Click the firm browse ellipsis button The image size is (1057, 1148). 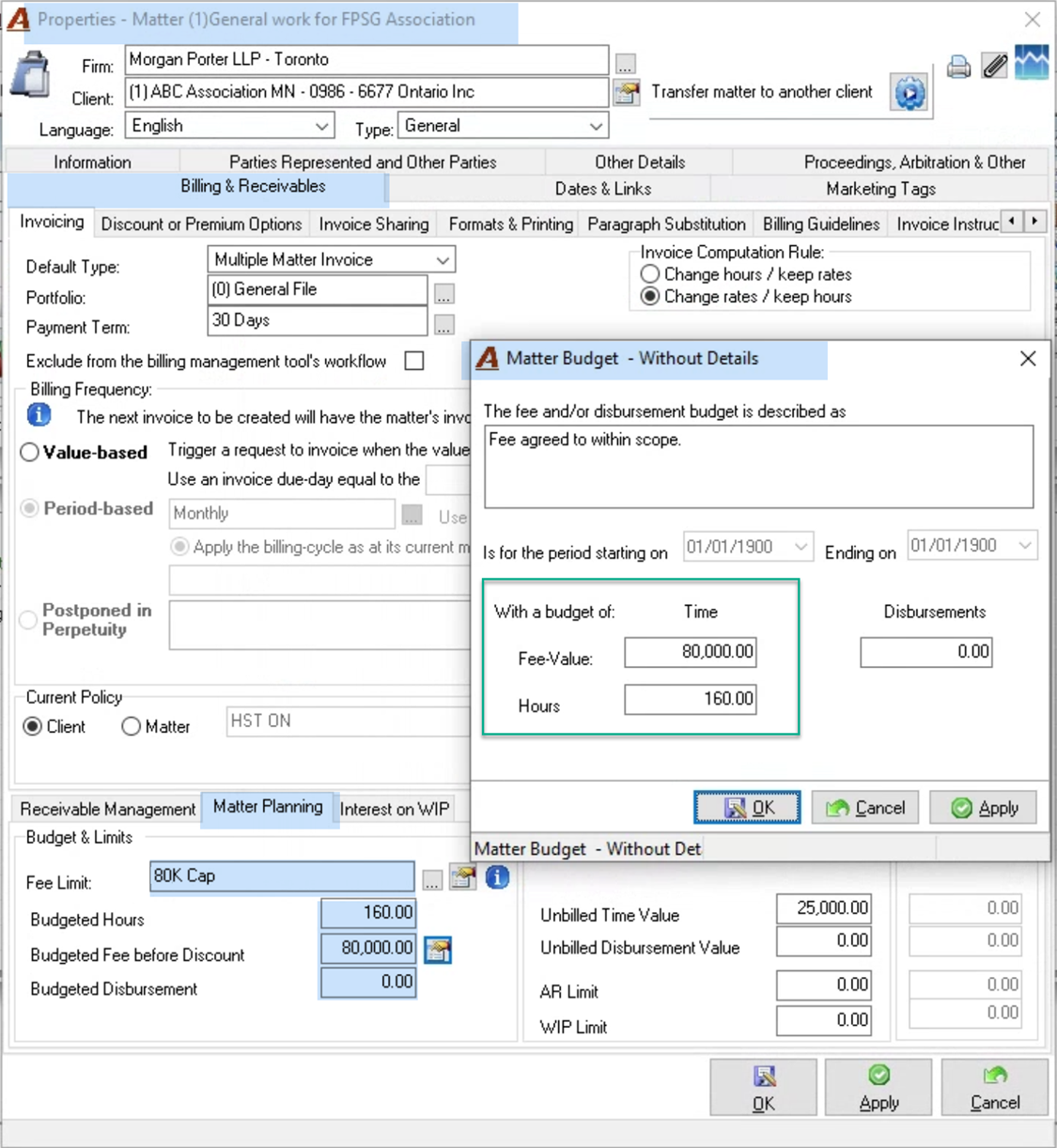tap(626, 63)
